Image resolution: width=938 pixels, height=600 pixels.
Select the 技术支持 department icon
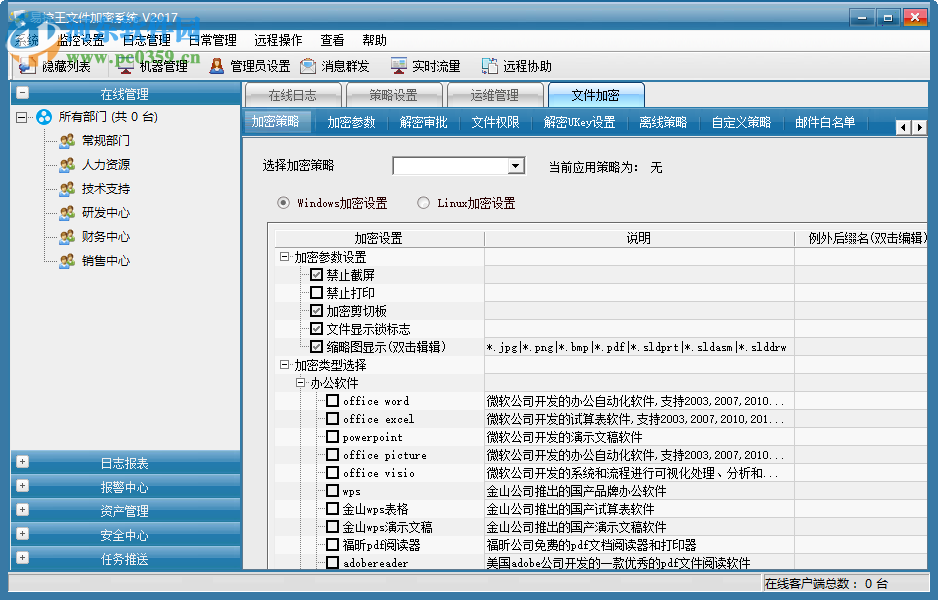(67, 188)
